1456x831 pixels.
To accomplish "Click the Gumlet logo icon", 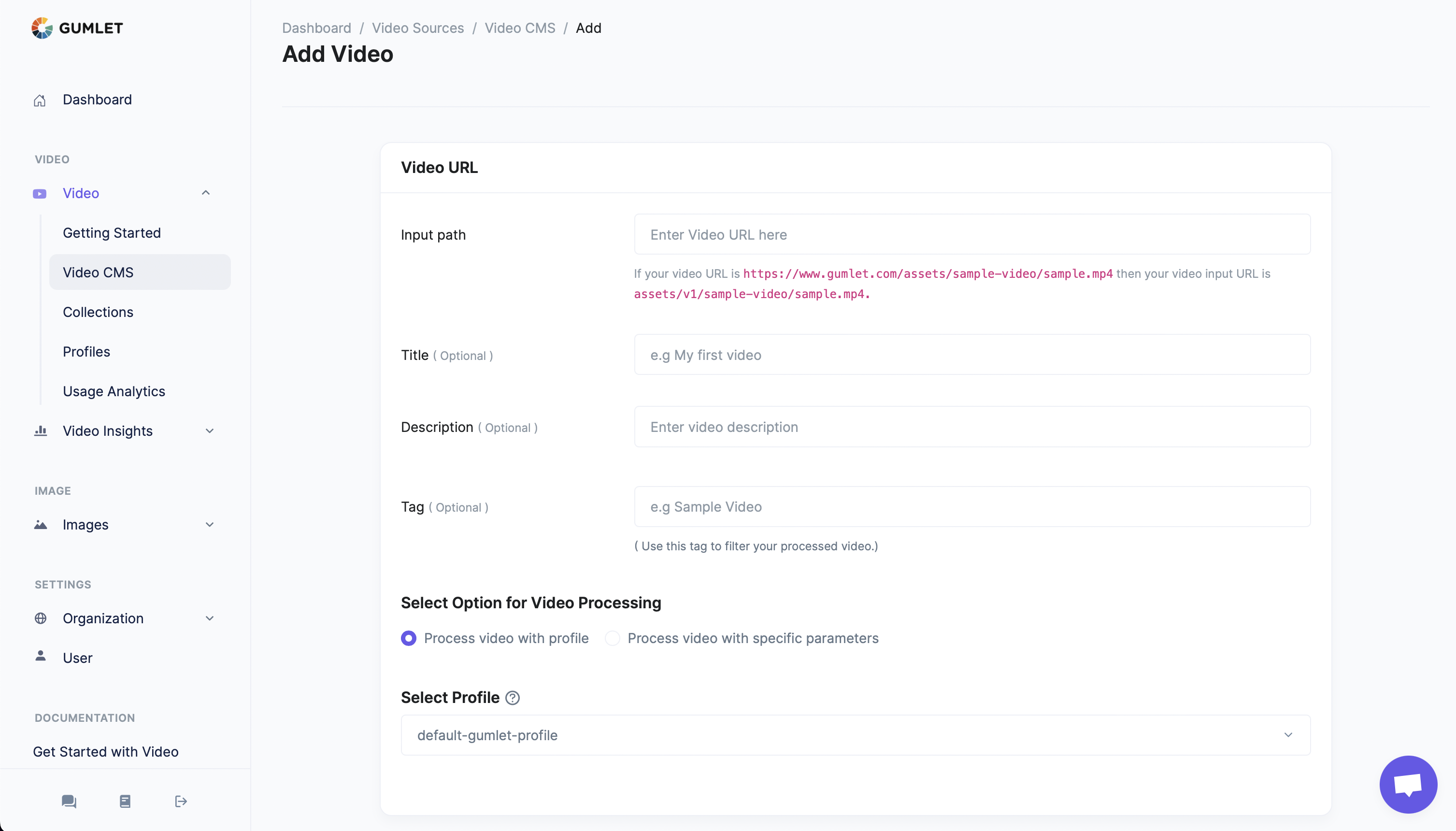I will 42,28.
